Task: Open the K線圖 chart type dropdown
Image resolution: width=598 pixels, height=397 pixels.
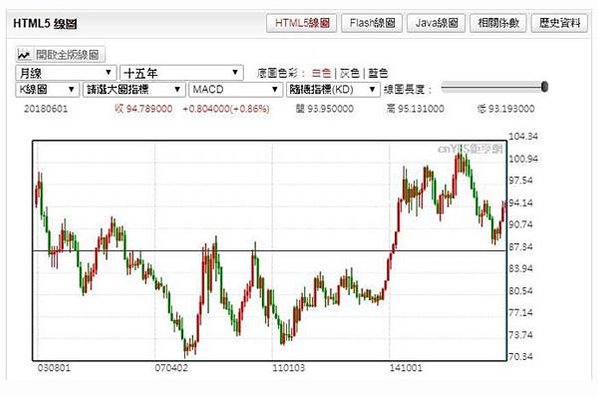Action: 48,90
